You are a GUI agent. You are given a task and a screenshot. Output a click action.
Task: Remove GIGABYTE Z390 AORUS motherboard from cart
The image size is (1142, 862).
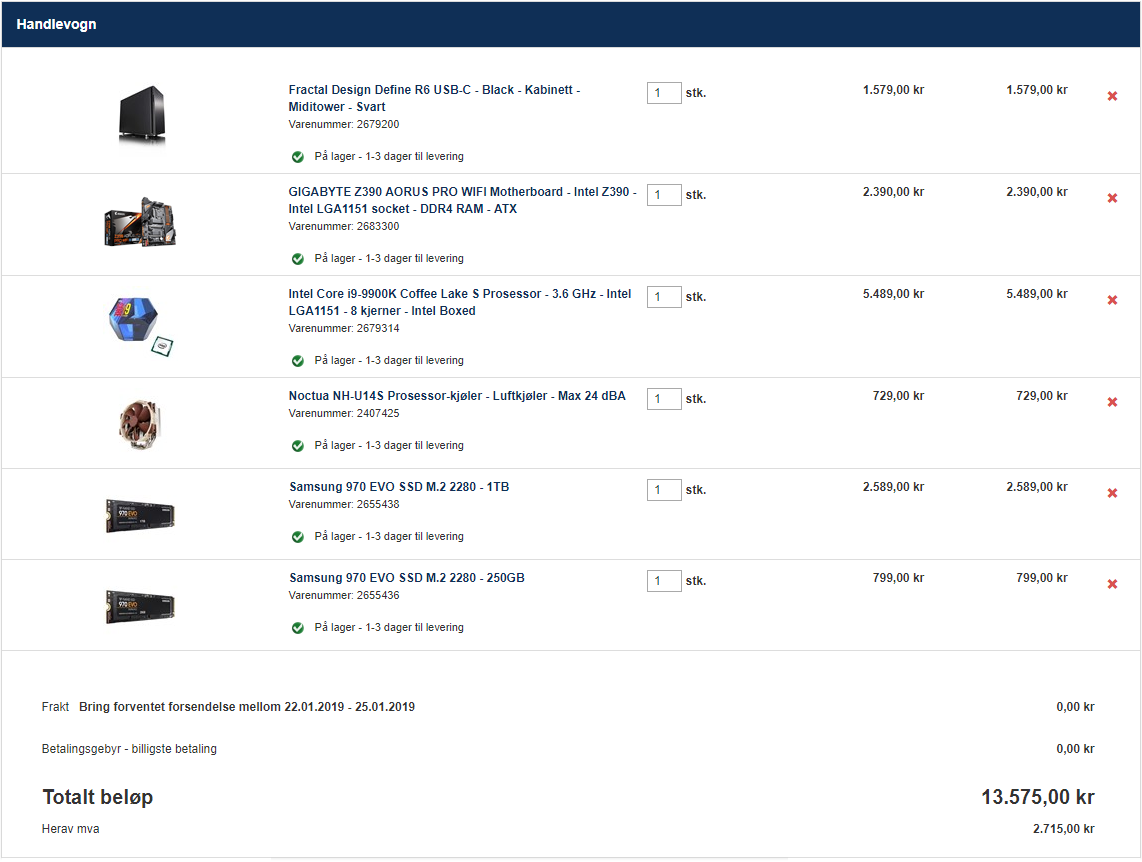coord(1112,198)
